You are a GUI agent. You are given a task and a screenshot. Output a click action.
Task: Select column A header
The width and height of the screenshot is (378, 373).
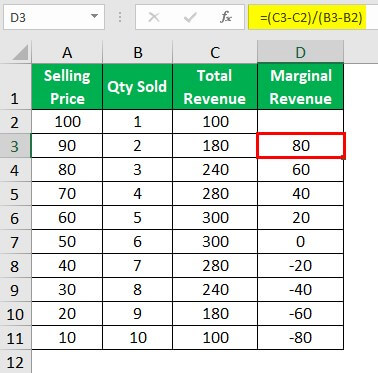(67, 52)
